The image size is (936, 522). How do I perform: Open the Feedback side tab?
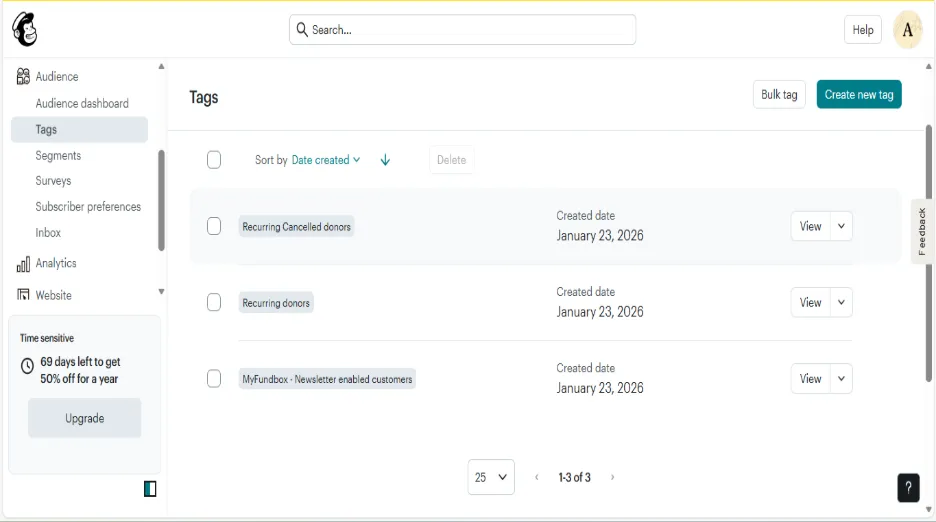922,231
